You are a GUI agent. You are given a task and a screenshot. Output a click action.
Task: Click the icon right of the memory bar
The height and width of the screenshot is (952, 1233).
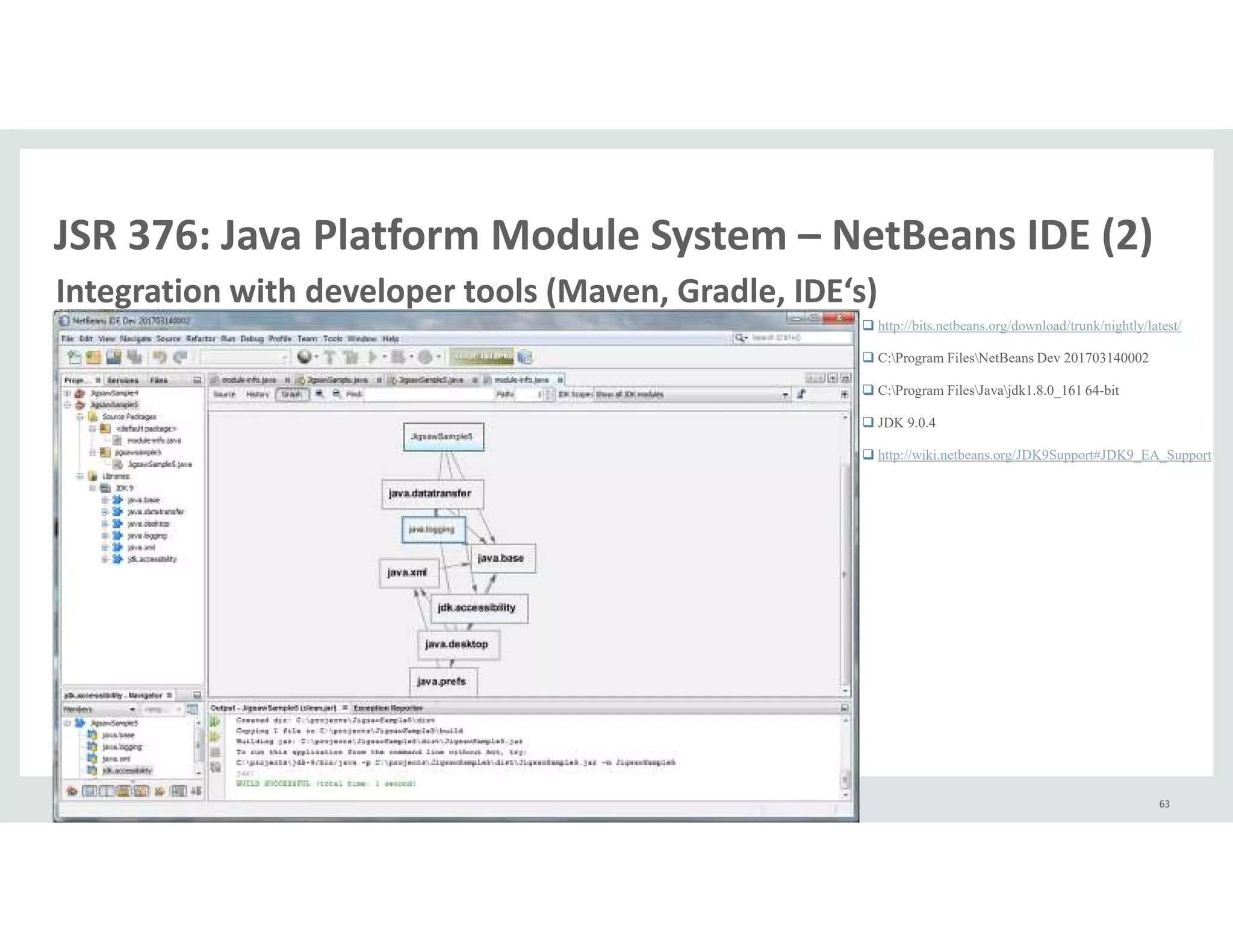(524, 357)
